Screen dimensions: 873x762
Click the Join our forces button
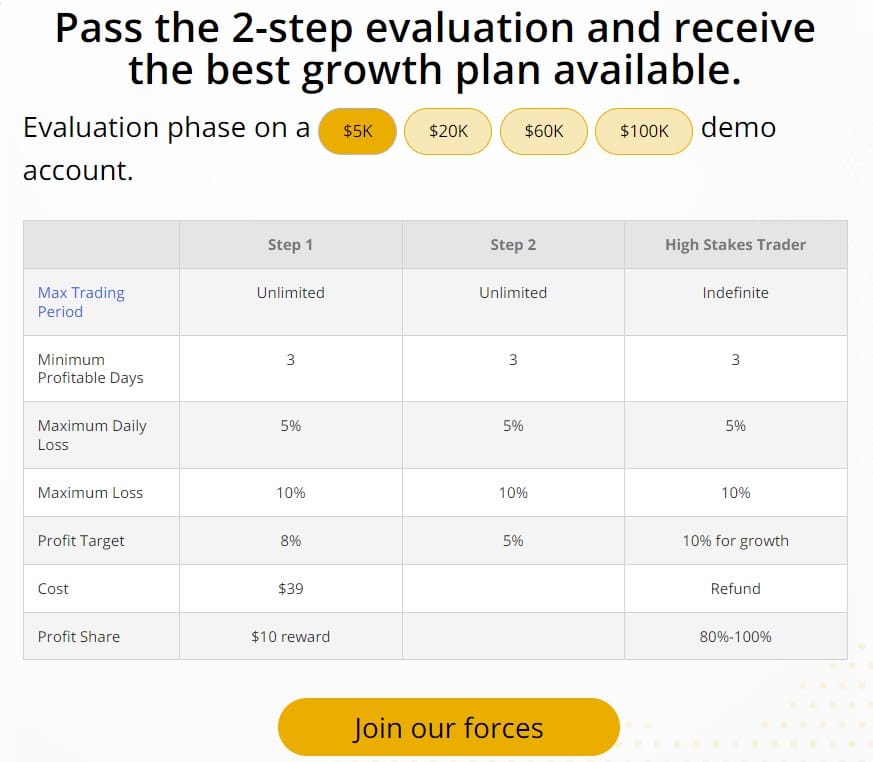[448, 727]
